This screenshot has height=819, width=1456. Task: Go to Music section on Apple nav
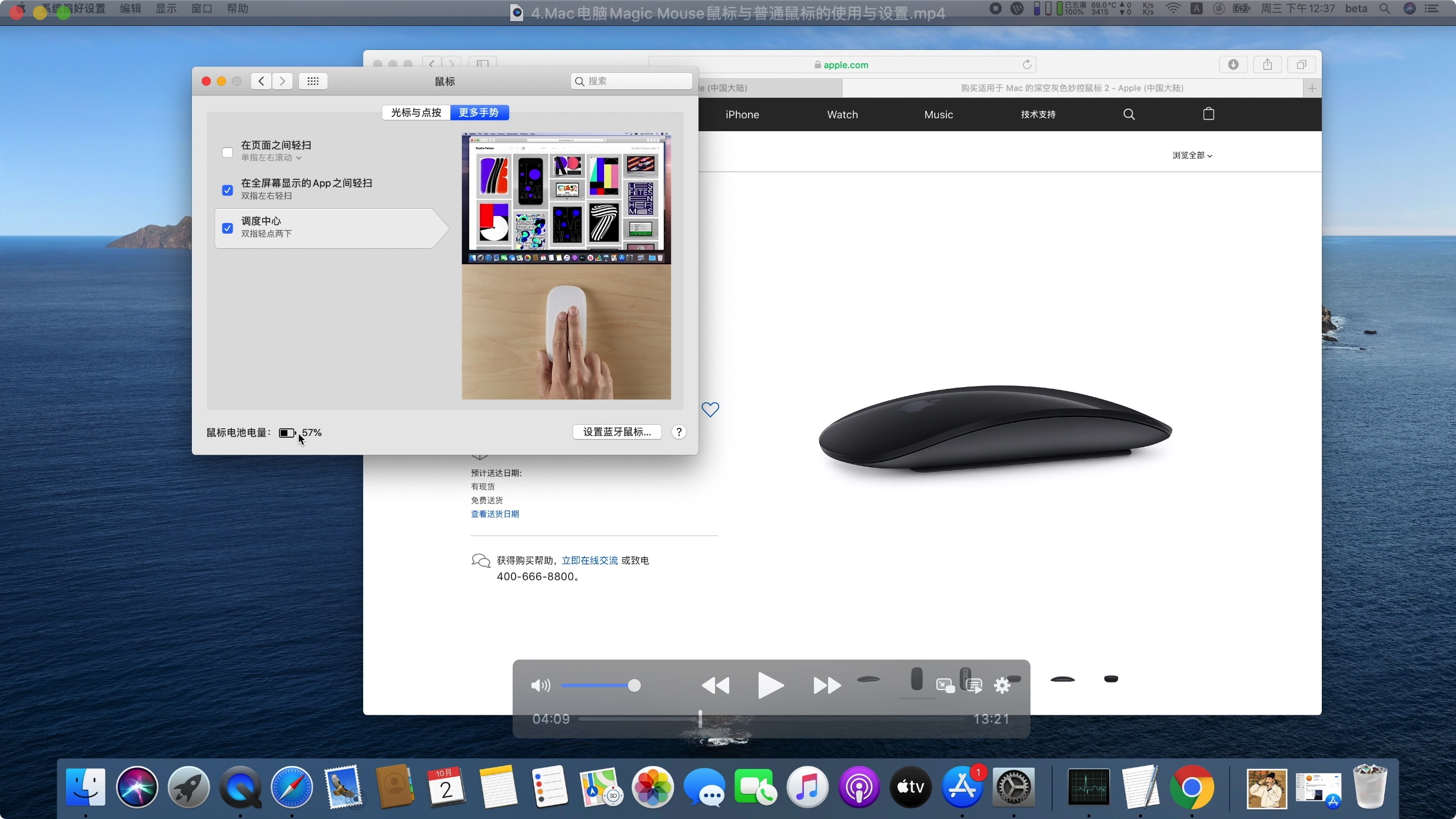tap(939, 115)
